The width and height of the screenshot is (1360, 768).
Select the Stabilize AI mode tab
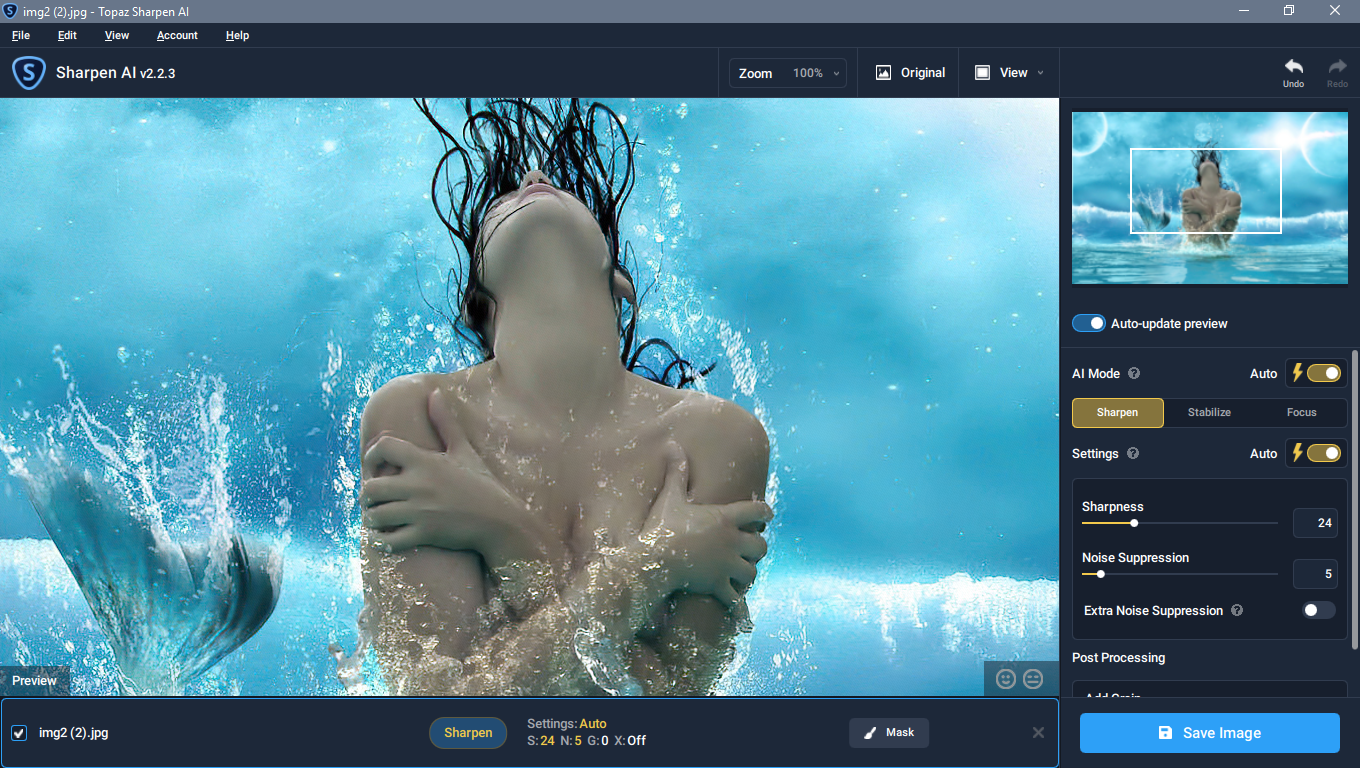pyautogui.click(x=1209, y=412)
